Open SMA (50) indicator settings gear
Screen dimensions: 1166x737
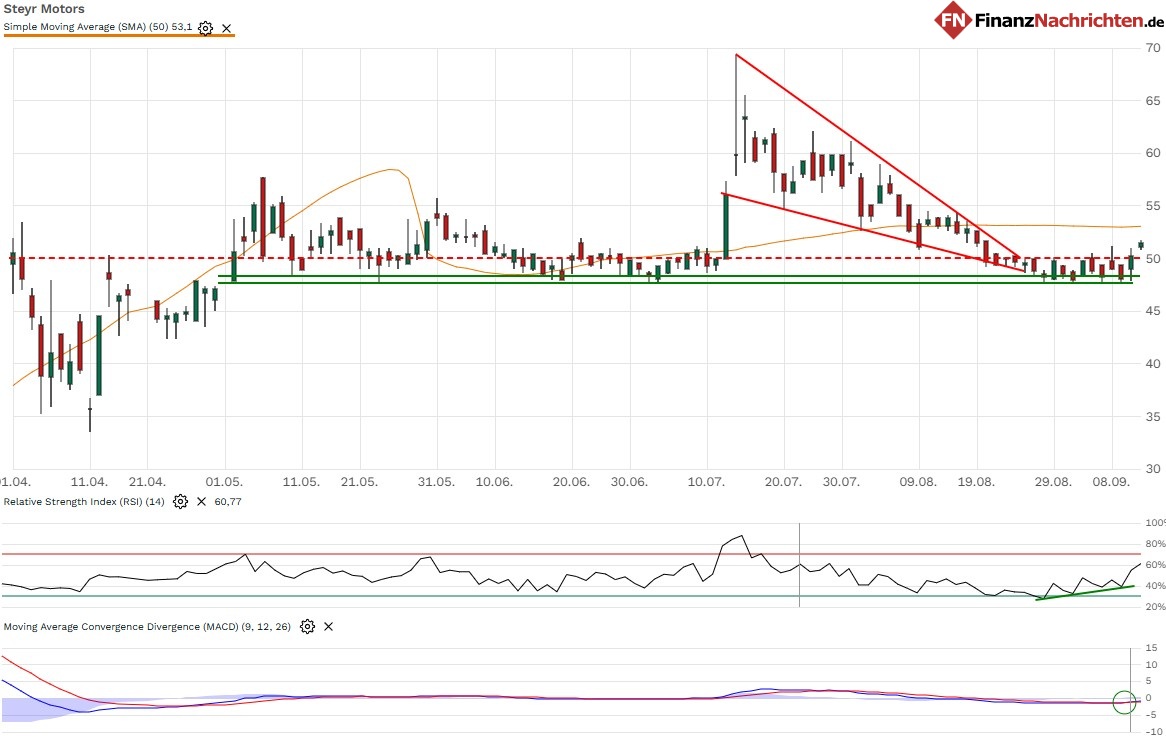pos(205,28)
